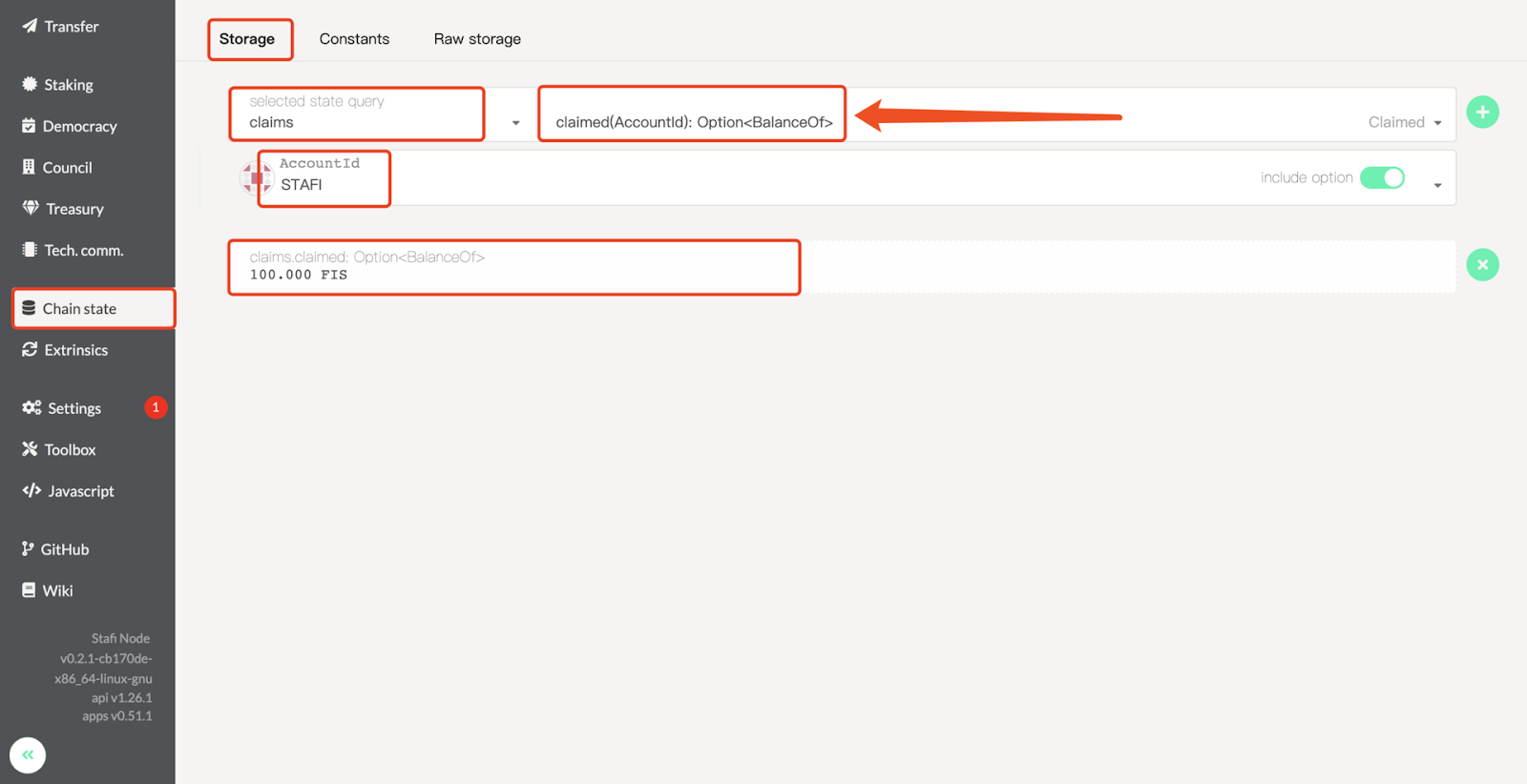Click the Treasury gem icon
This screenshot has height=784, width=1527.
pyautogui.click(x=31, y=208)
